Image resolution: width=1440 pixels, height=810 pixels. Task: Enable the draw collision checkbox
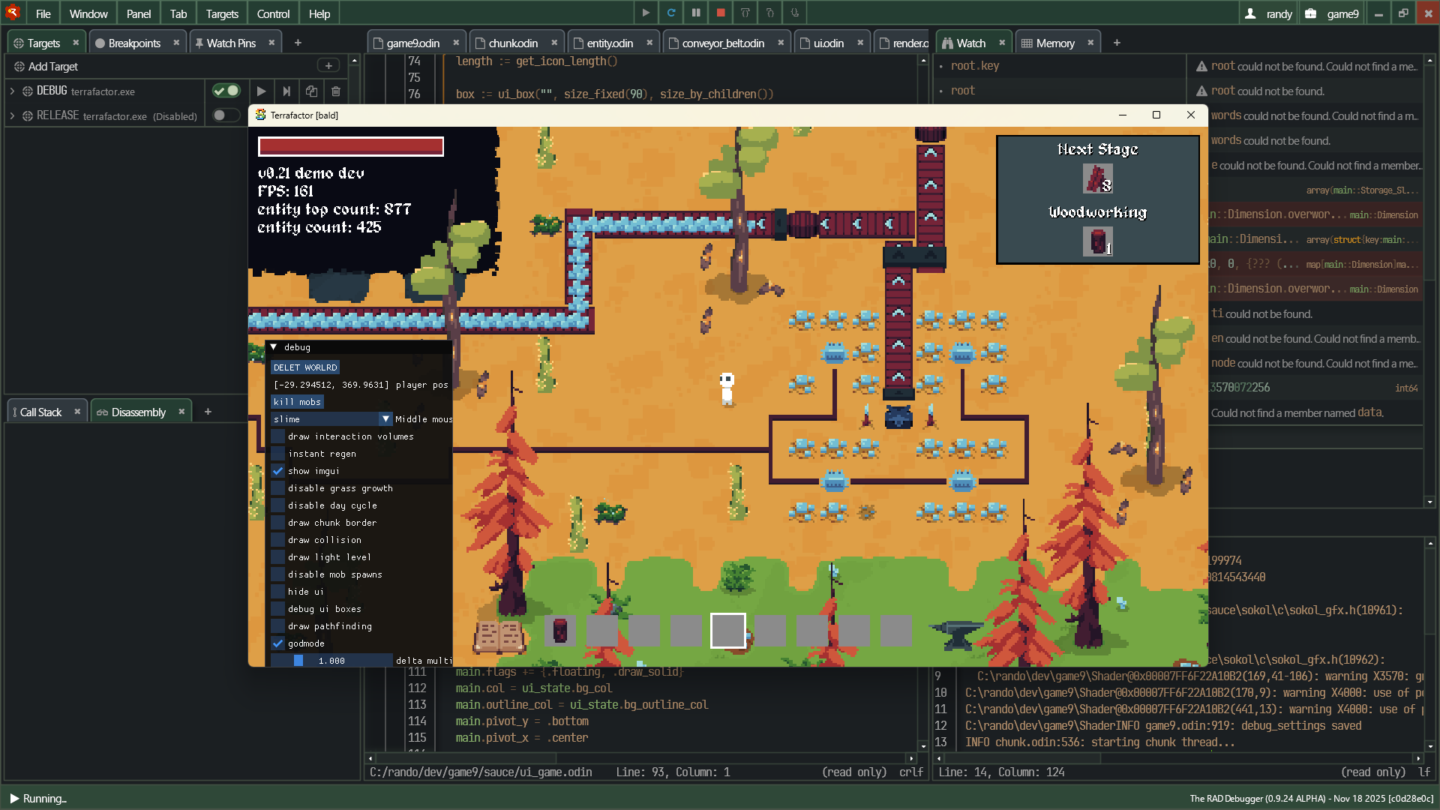[278, 540]
